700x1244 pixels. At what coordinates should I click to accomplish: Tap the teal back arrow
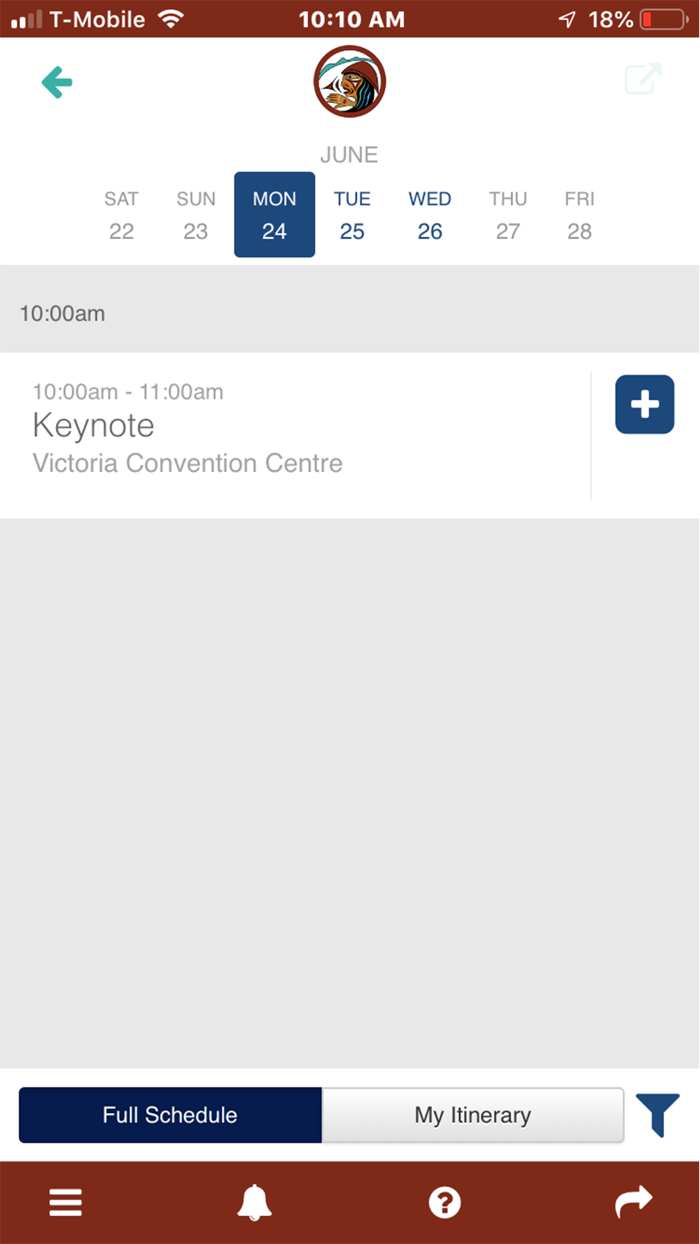point(56,81)
